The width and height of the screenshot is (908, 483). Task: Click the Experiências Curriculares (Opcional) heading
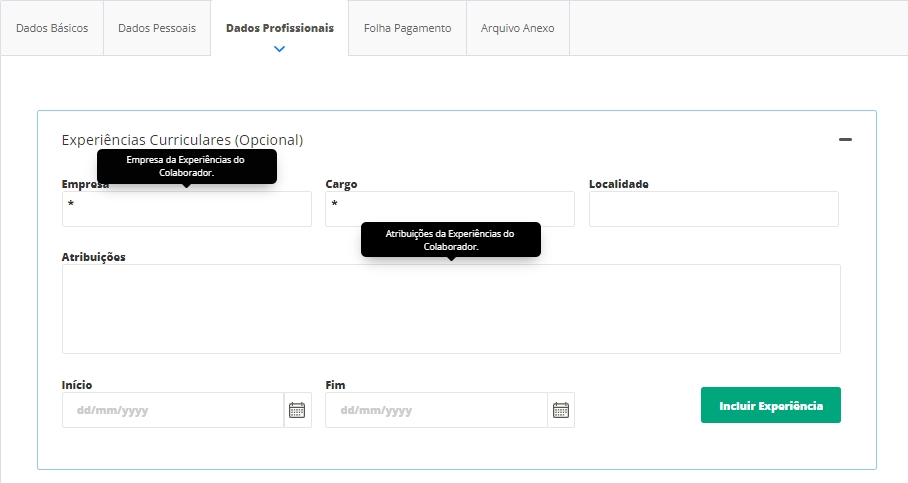[x=182, y=140]
